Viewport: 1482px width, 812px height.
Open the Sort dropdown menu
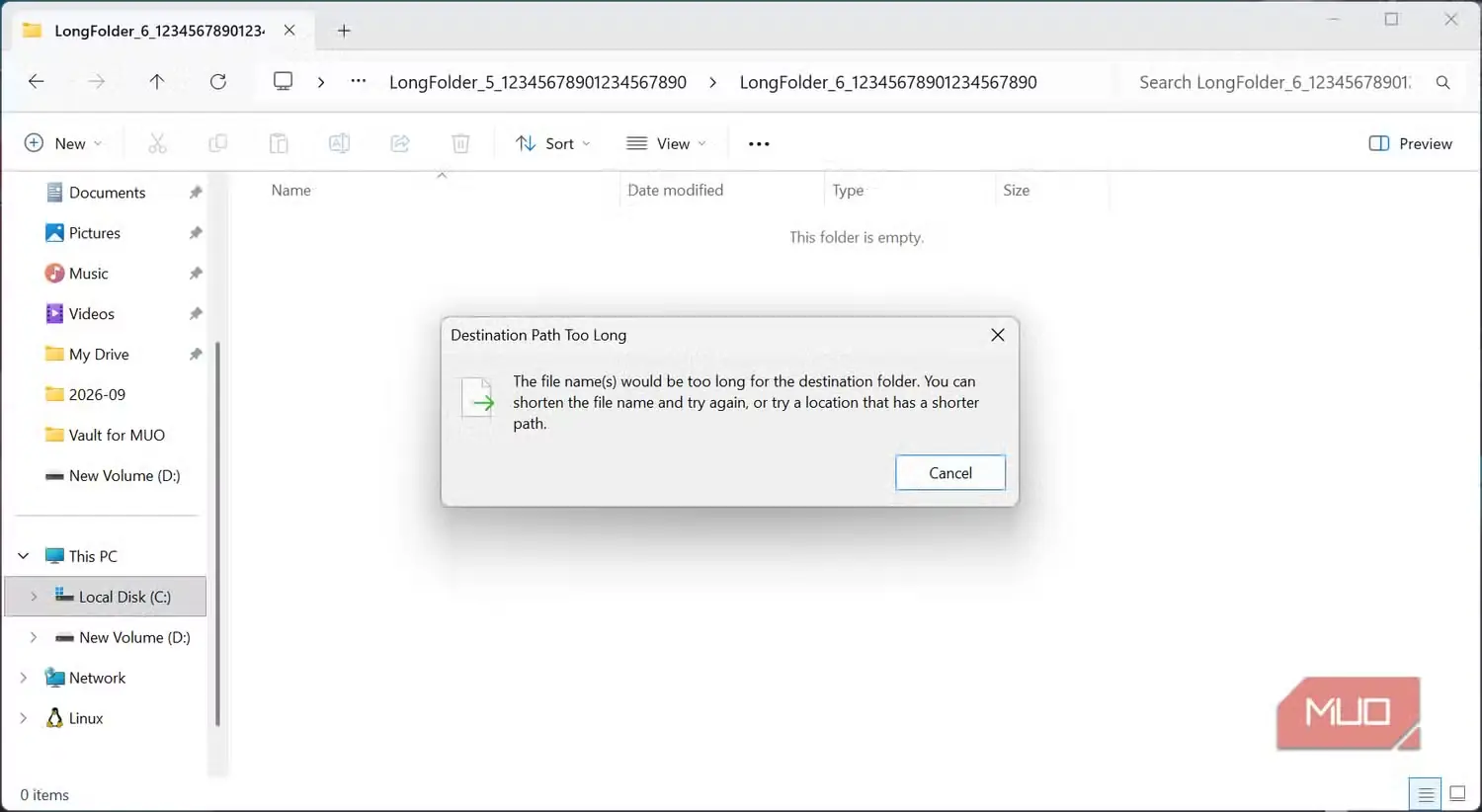[553, 144]
